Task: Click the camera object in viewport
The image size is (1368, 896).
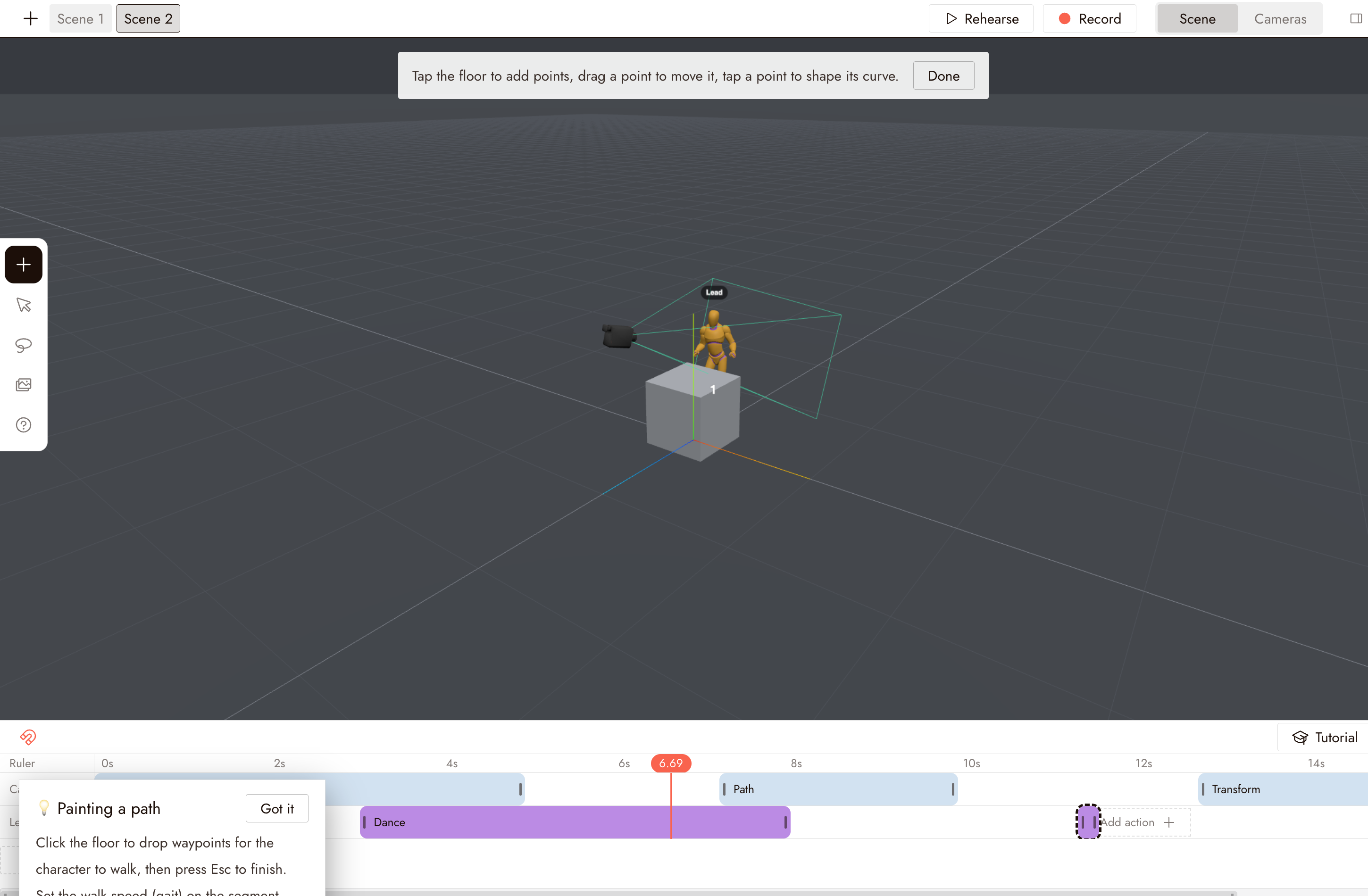Action: [618, 336]
